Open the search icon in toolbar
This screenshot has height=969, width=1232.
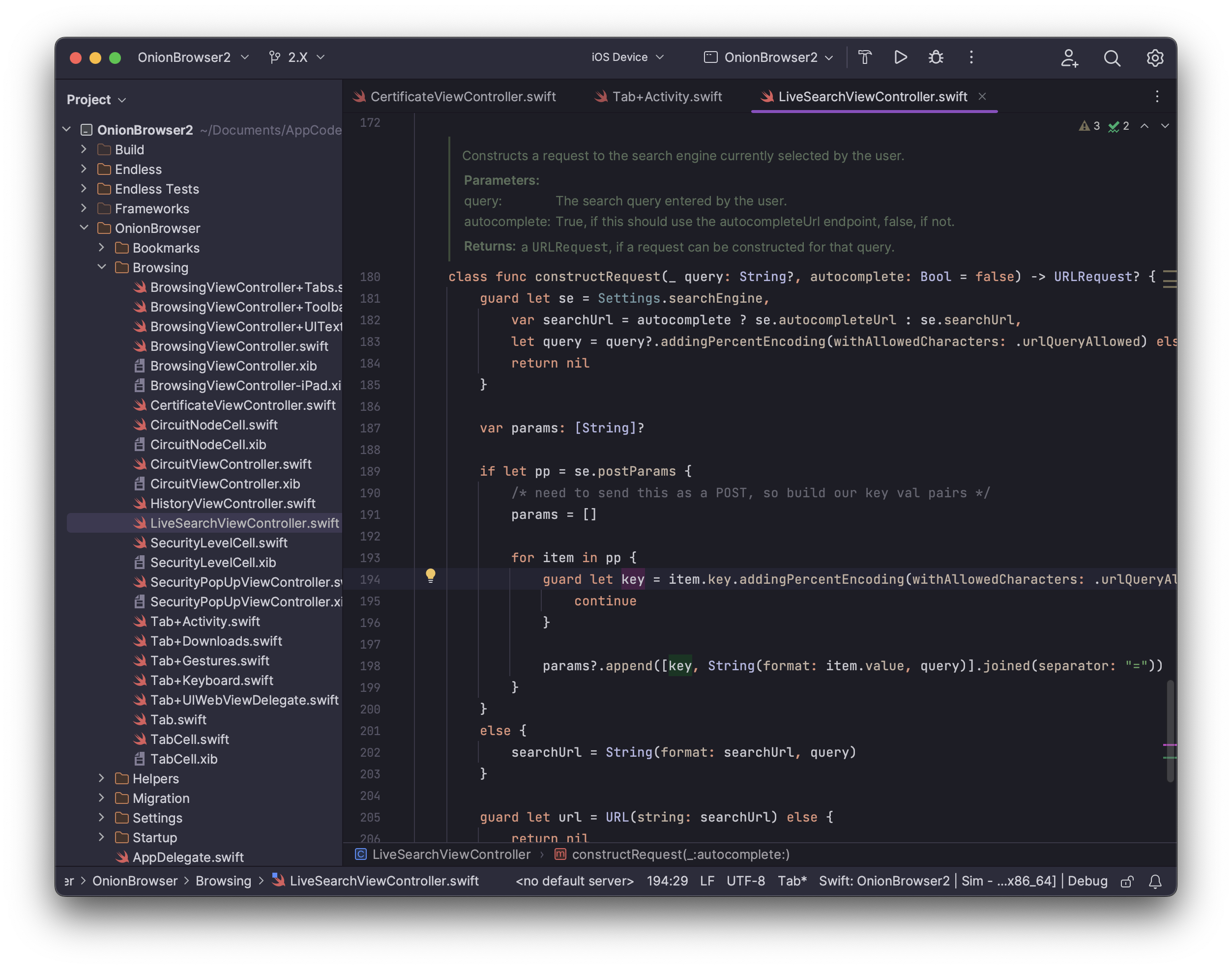pos(1113,57)
